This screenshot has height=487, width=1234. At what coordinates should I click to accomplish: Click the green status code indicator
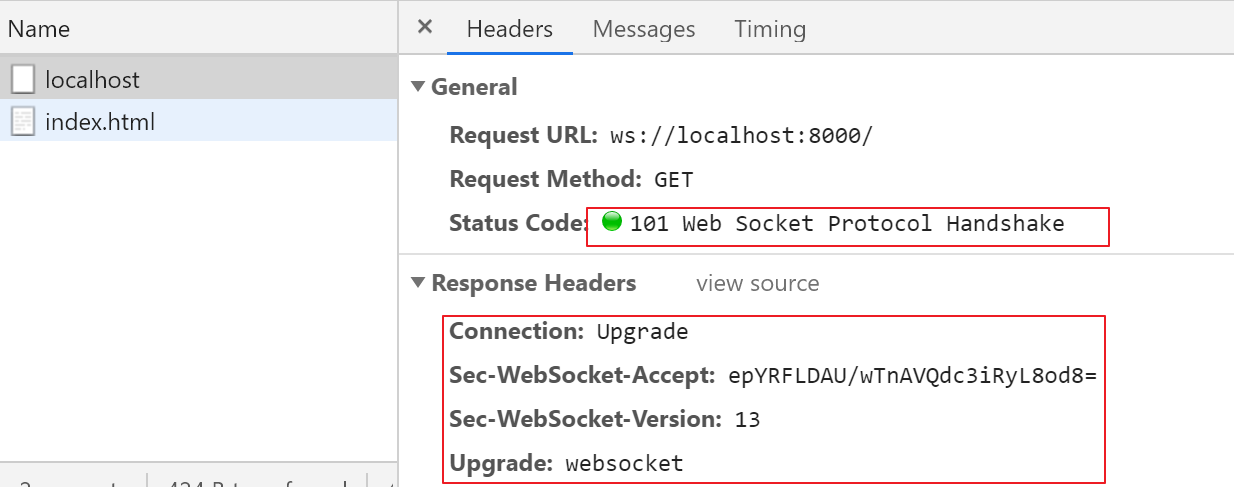612,222
